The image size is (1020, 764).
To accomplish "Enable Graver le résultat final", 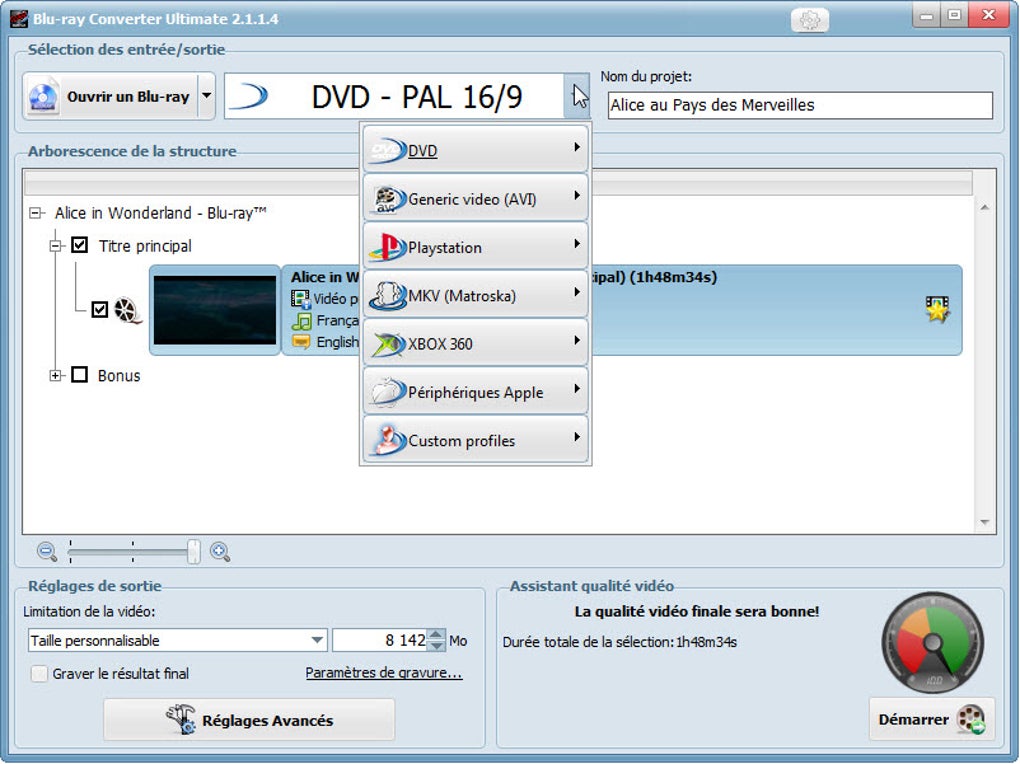I will [x=39, y=674].
